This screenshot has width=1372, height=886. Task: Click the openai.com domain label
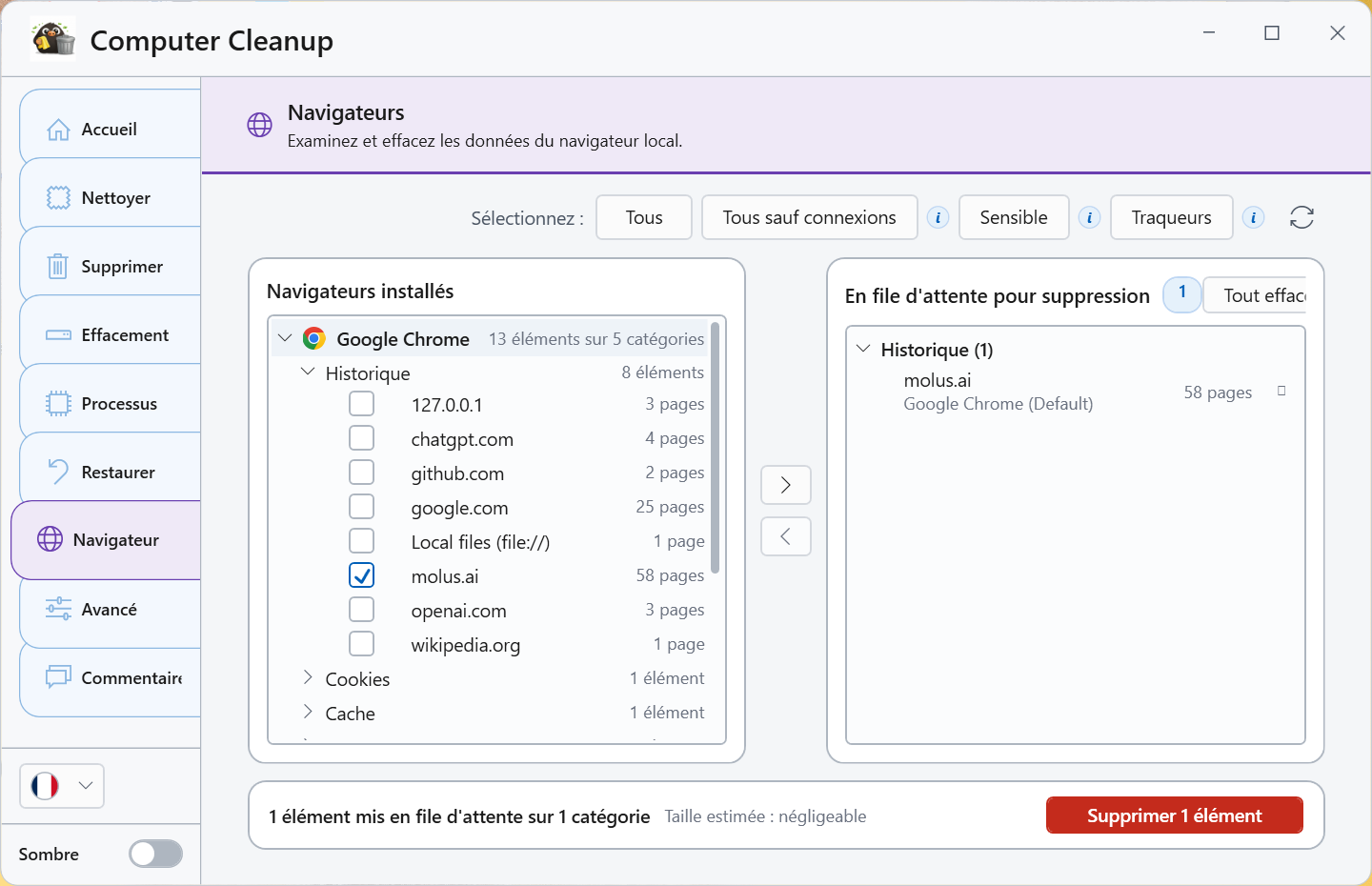pyautogui.click(x=459, y=611)
